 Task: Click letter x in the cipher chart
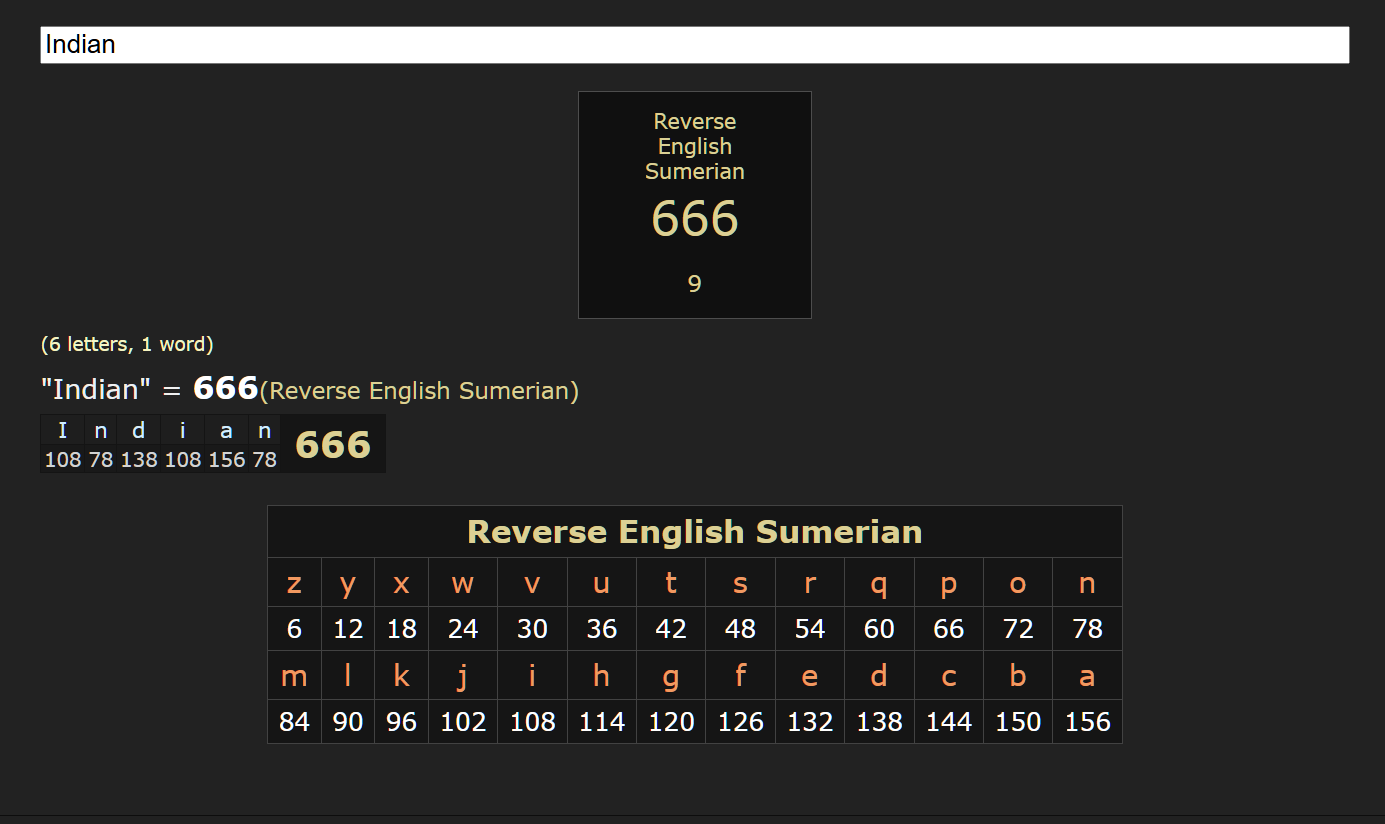coord(401,584)
